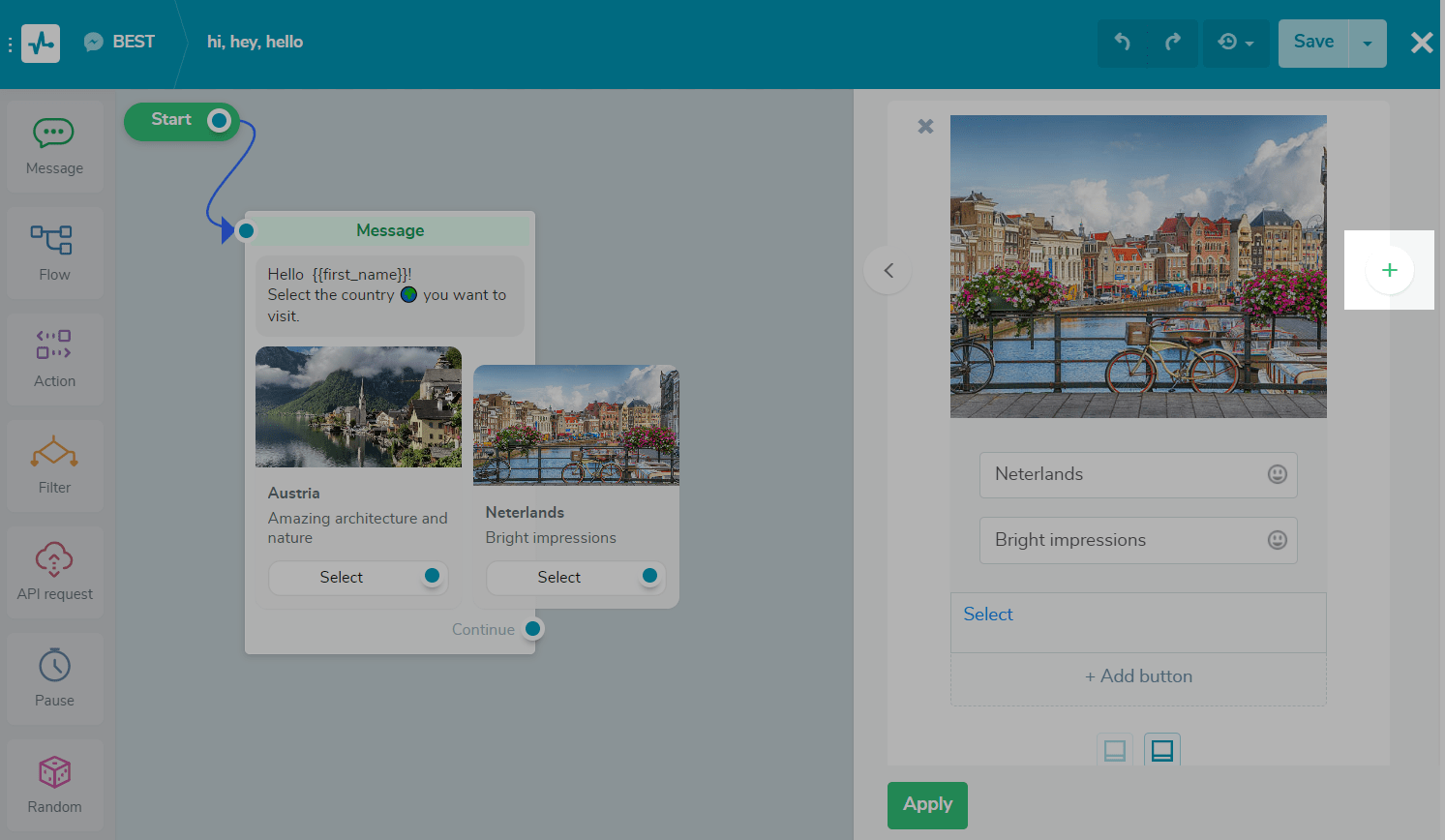The height and width of the screenshot is (840, 1445).
Task: Open the version history dropdown
Action: tap(1236, 43)
